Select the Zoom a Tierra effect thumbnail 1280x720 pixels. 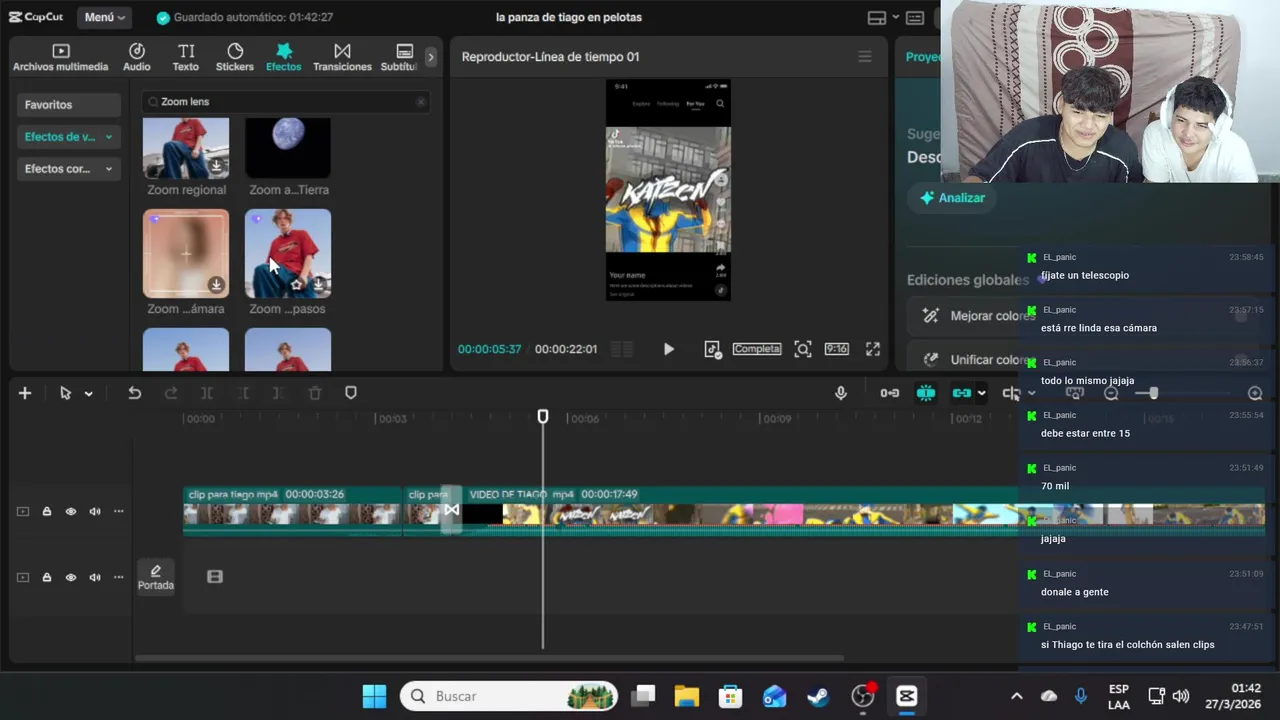coord(288,147)
